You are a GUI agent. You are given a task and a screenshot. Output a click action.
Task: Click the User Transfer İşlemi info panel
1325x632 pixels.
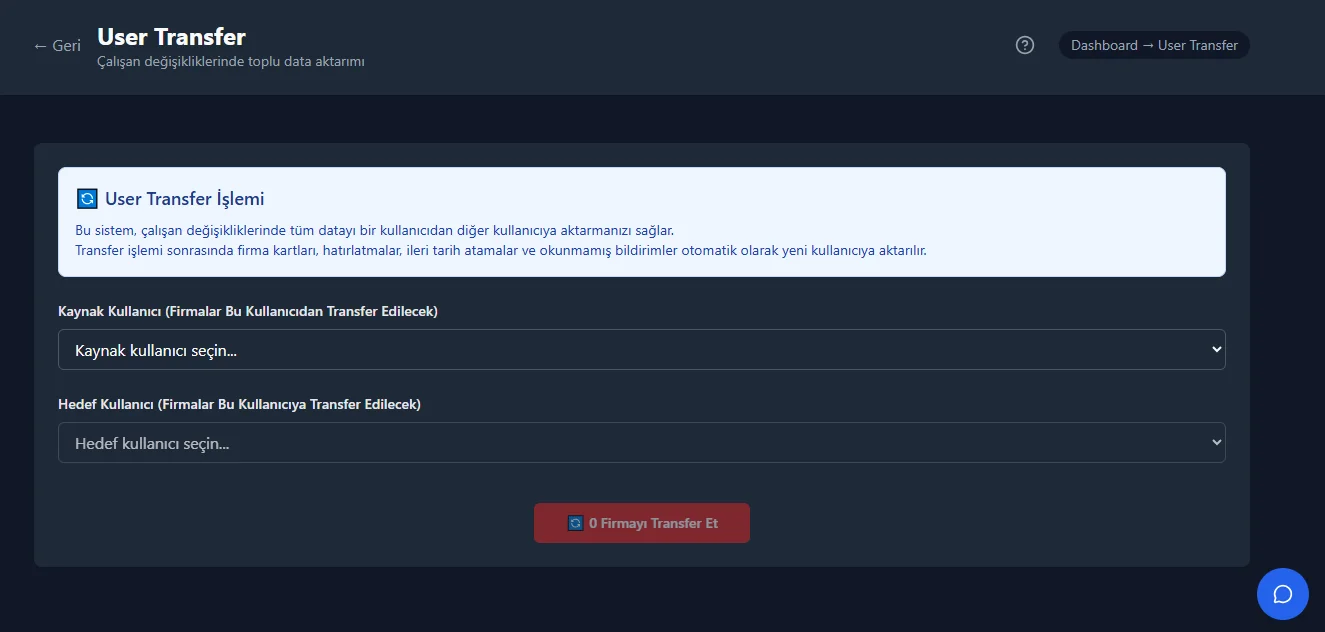click(641, 220)
